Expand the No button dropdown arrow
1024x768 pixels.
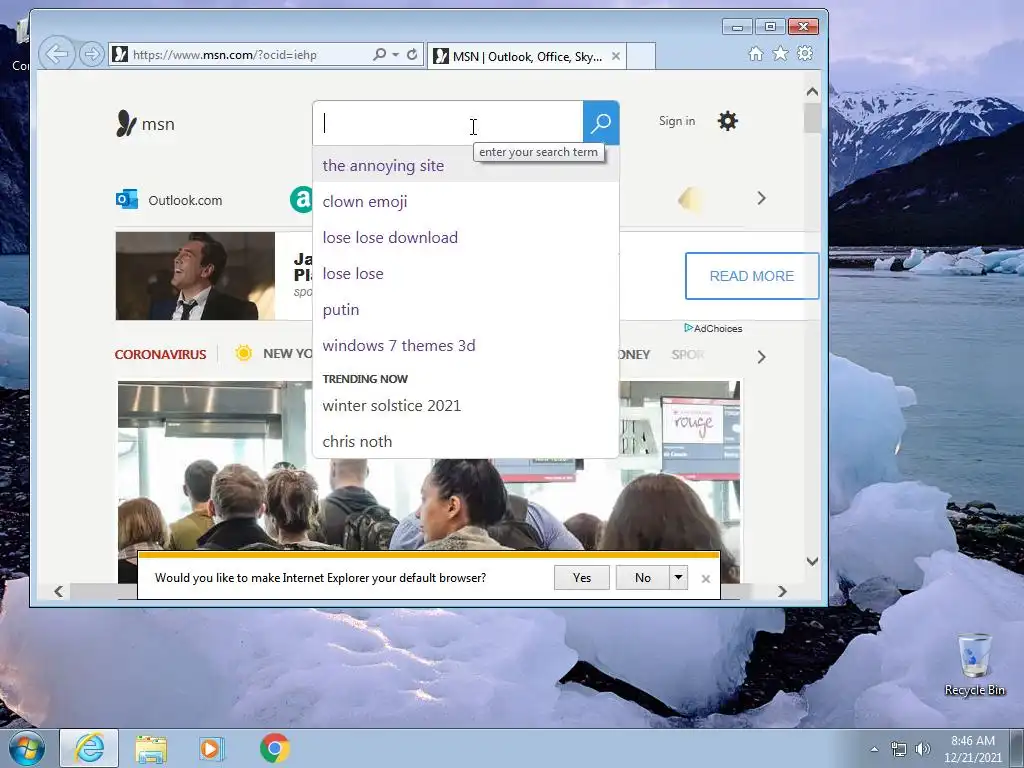(x=679, y=577)
